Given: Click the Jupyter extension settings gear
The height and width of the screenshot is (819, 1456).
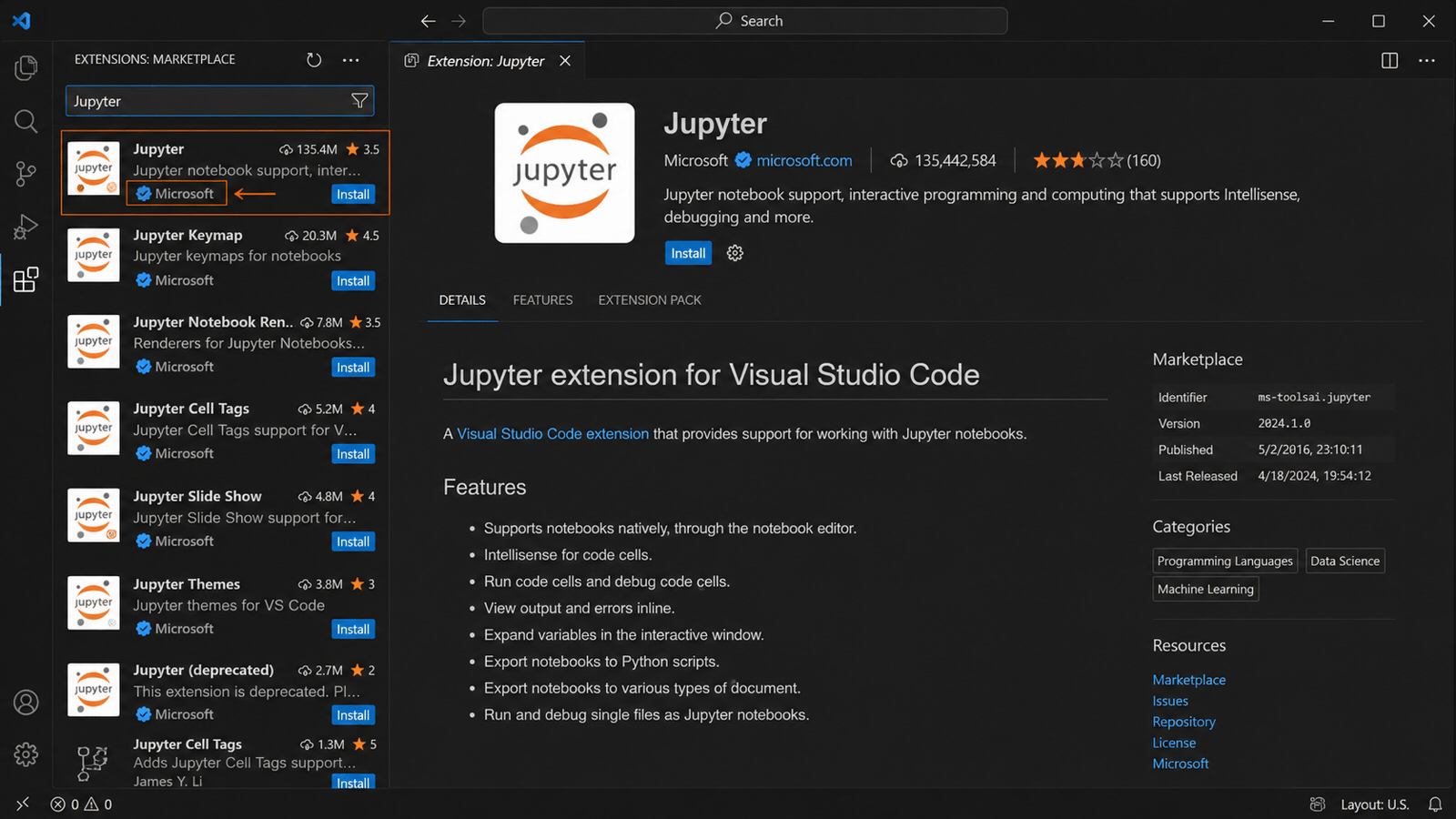Looking at the screenshot, I should tap(735, 253).
